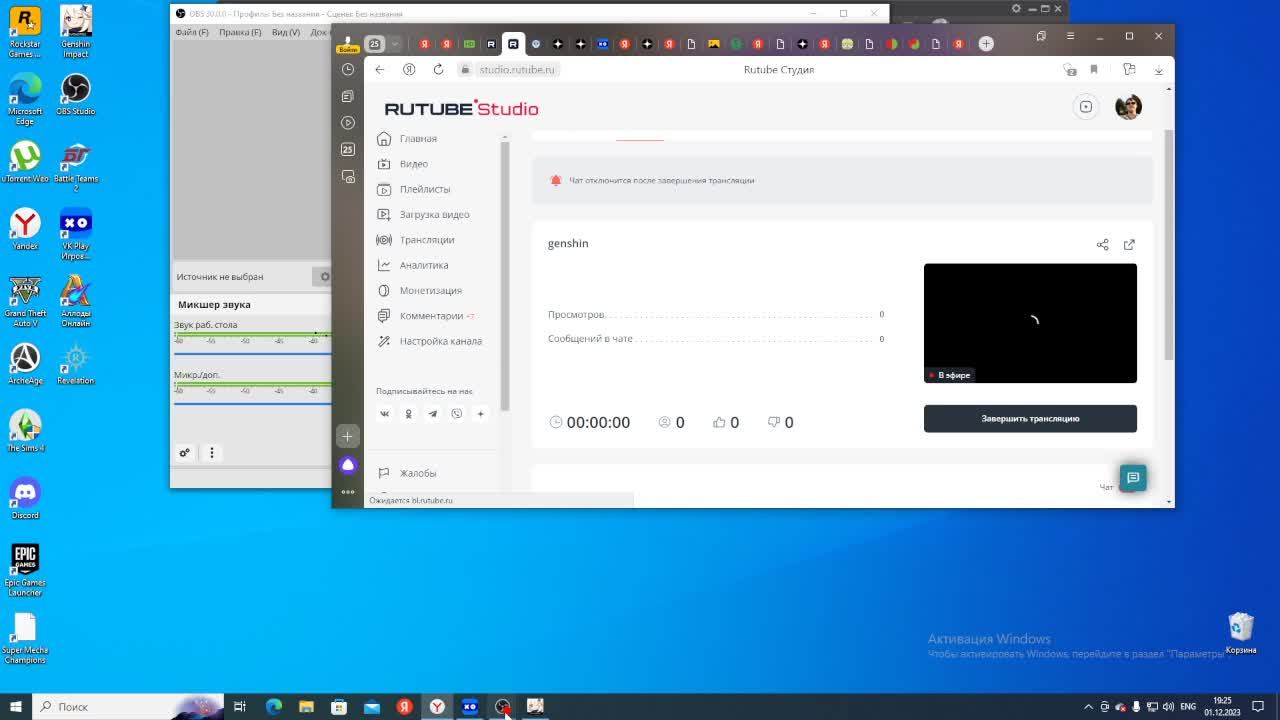Expand the tab list dropdown arrow
The image size is (1280, 720).
(395, 44)
